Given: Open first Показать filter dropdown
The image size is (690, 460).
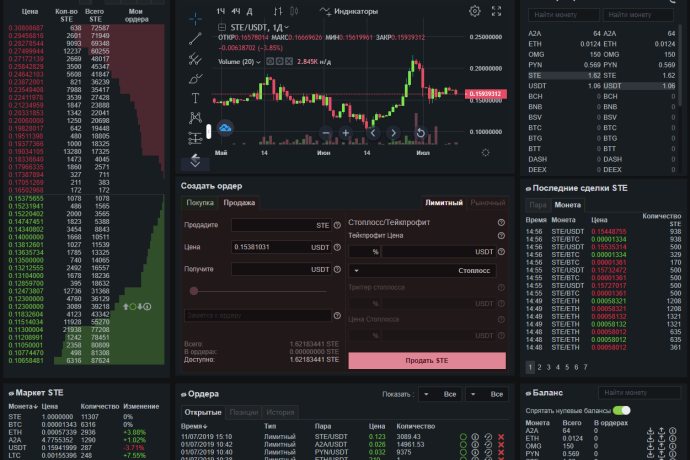Looking at the screenshot, I should 440,394.
